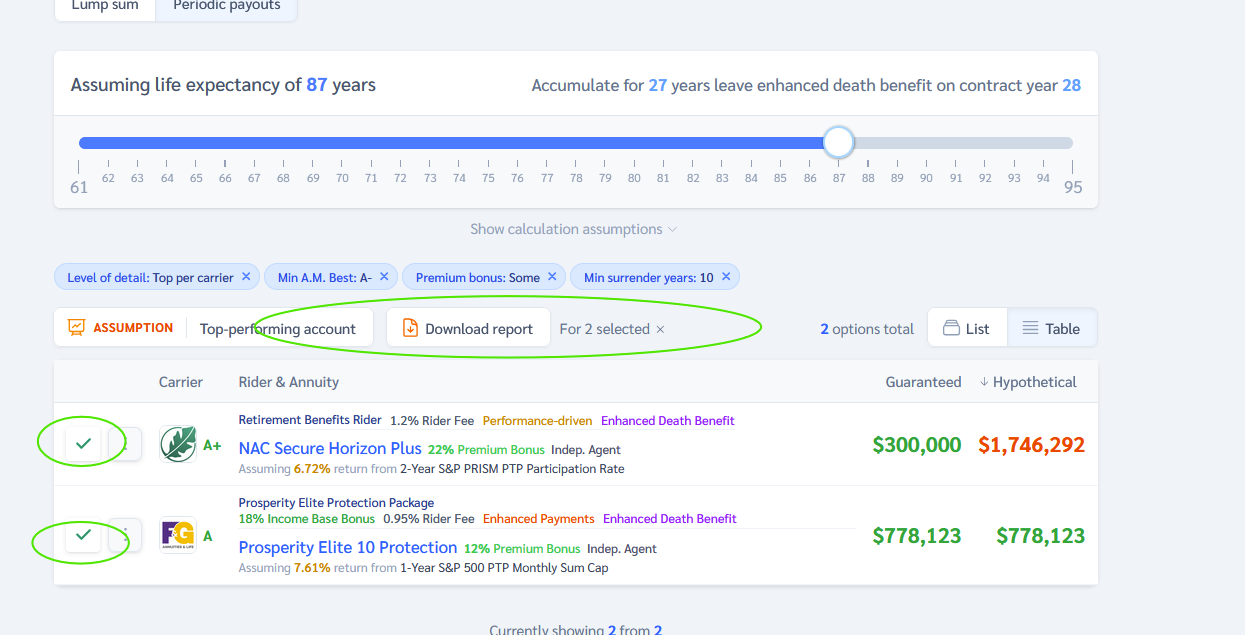Sort by the Hypothetical column
1245x635 pixels.
pos(1028,382)
